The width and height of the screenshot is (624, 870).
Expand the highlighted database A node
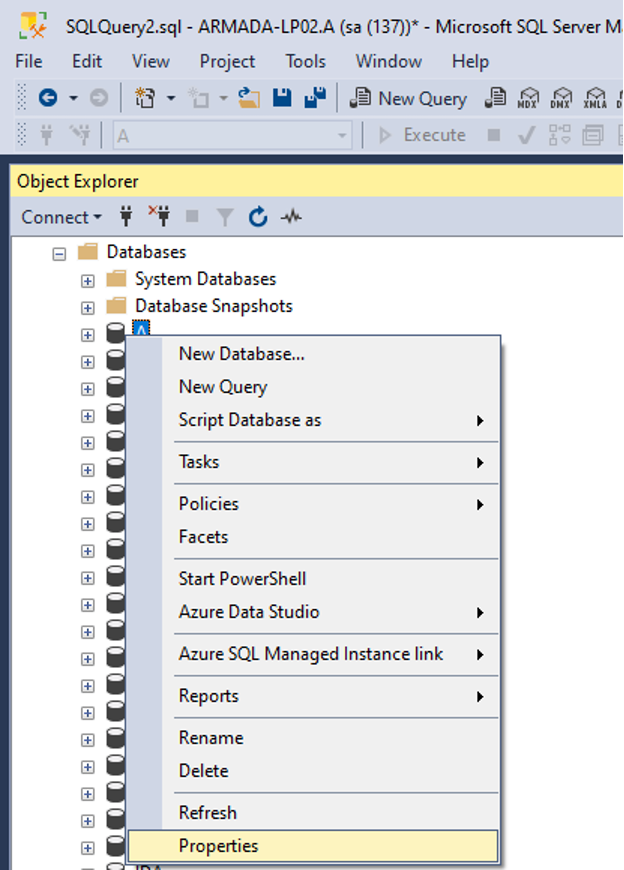pyautogui.click(x=88, y=335)
